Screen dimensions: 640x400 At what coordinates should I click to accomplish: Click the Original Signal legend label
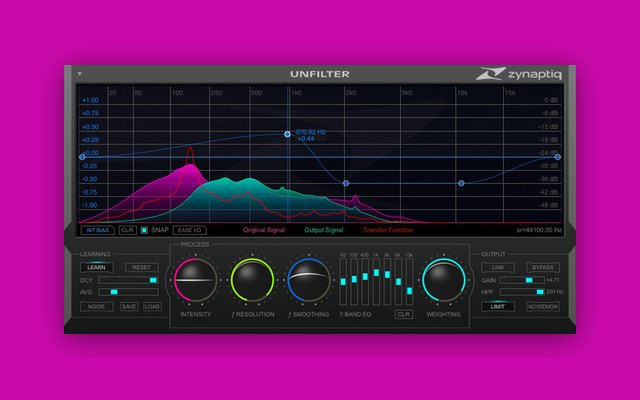[264, 230]
